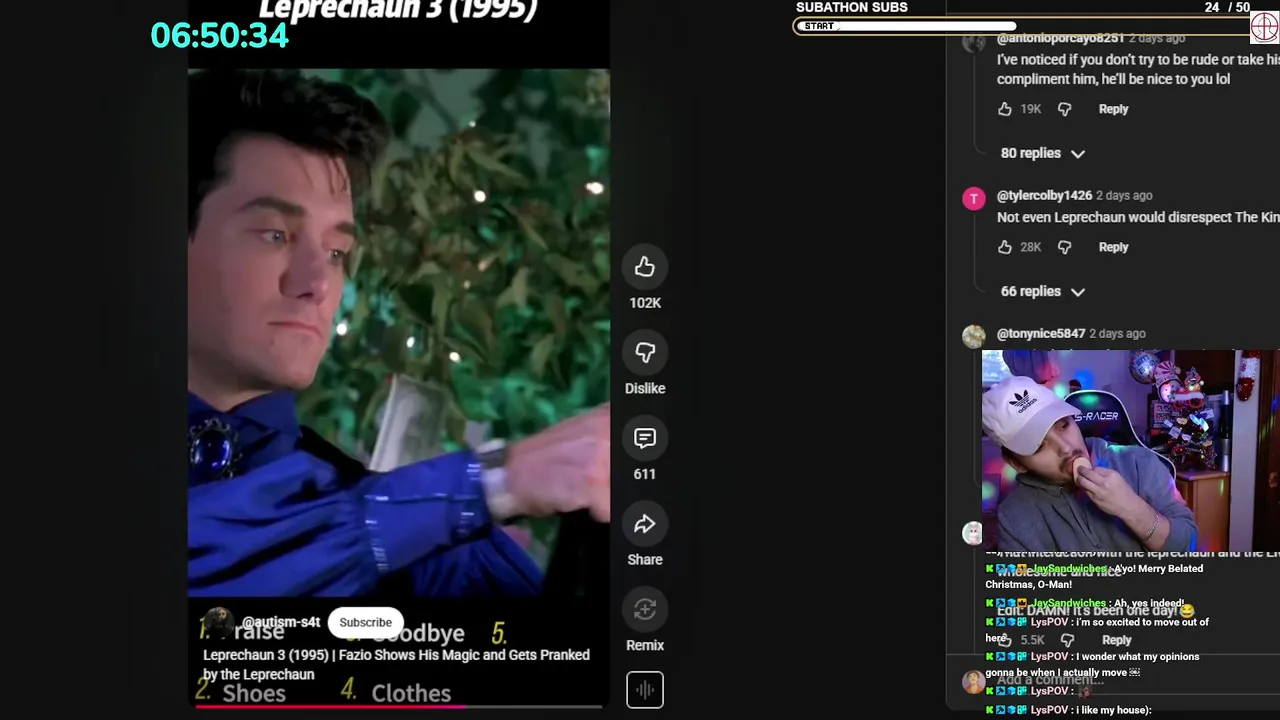This screenshot has width=1280, height=720.
Task: Share the Leprechaun 3 short
Action: [x=645, y=524]
